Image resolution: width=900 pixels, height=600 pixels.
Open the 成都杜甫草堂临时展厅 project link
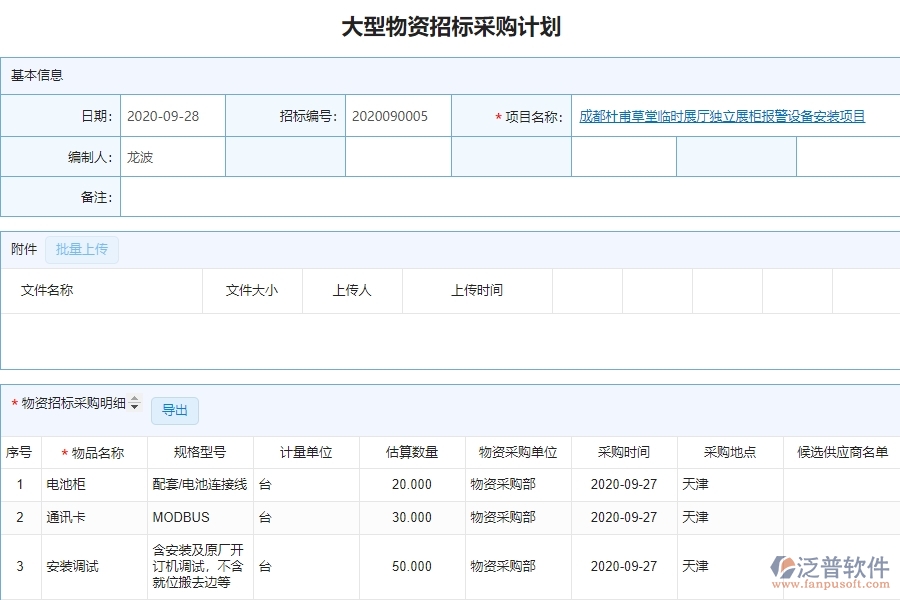click(x=720, y=115)
